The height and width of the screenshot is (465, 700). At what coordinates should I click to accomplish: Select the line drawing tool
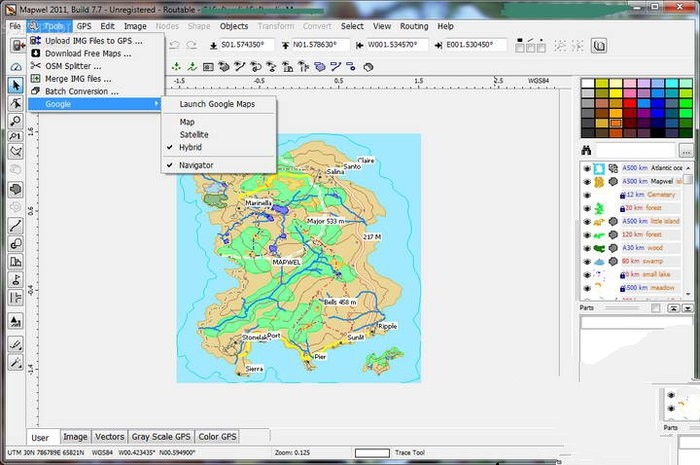[x=16, y=226]
